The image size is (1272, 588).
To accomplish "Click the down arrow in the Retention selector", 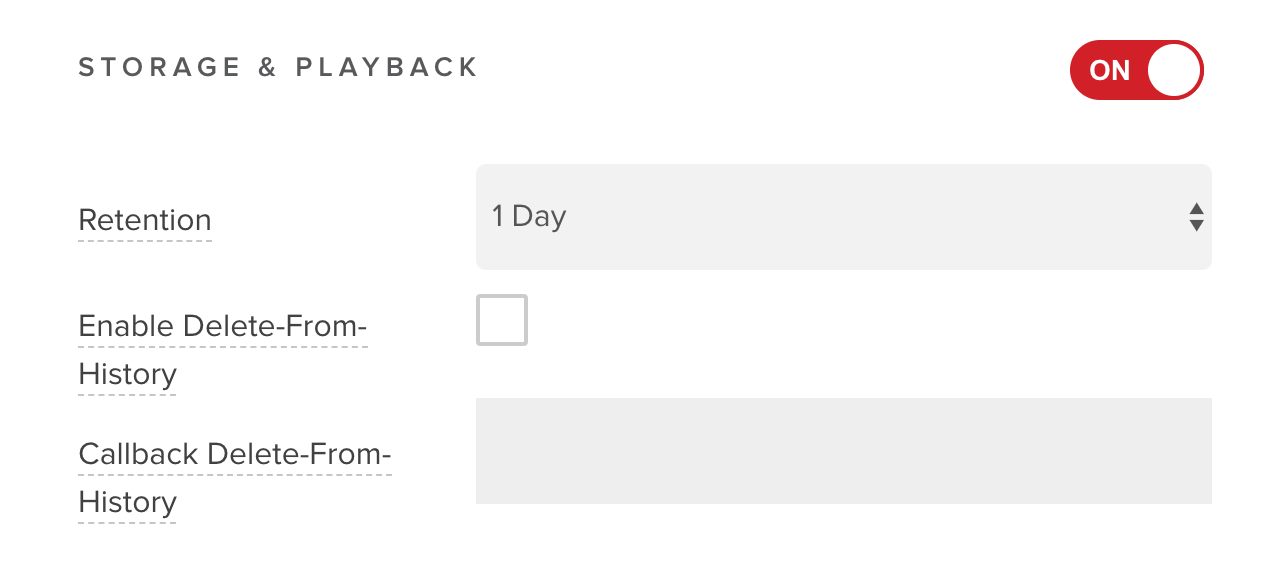I will (x=1196, y=226).
